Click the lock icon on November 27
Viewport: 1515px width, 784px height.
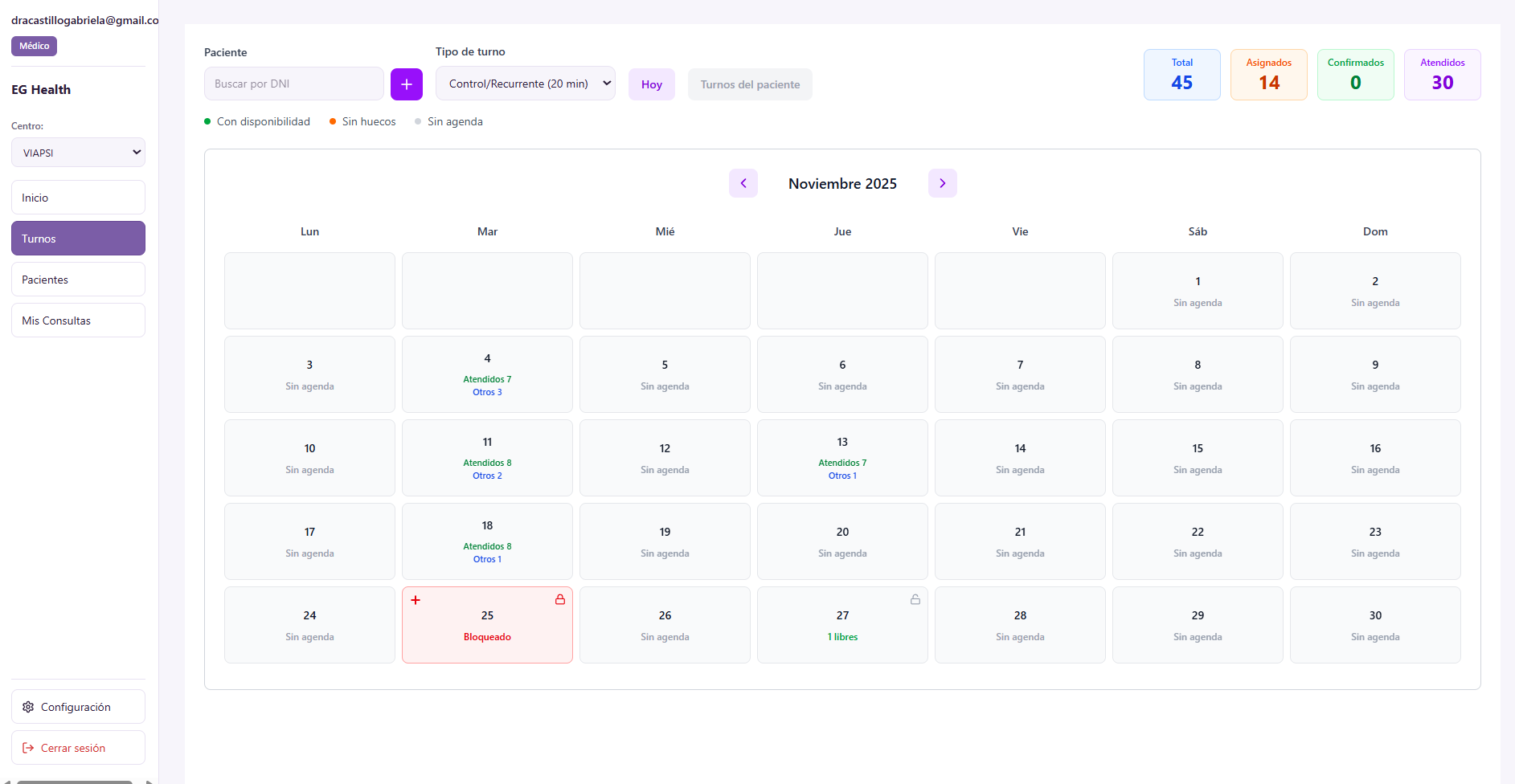(x=915, y=598)
